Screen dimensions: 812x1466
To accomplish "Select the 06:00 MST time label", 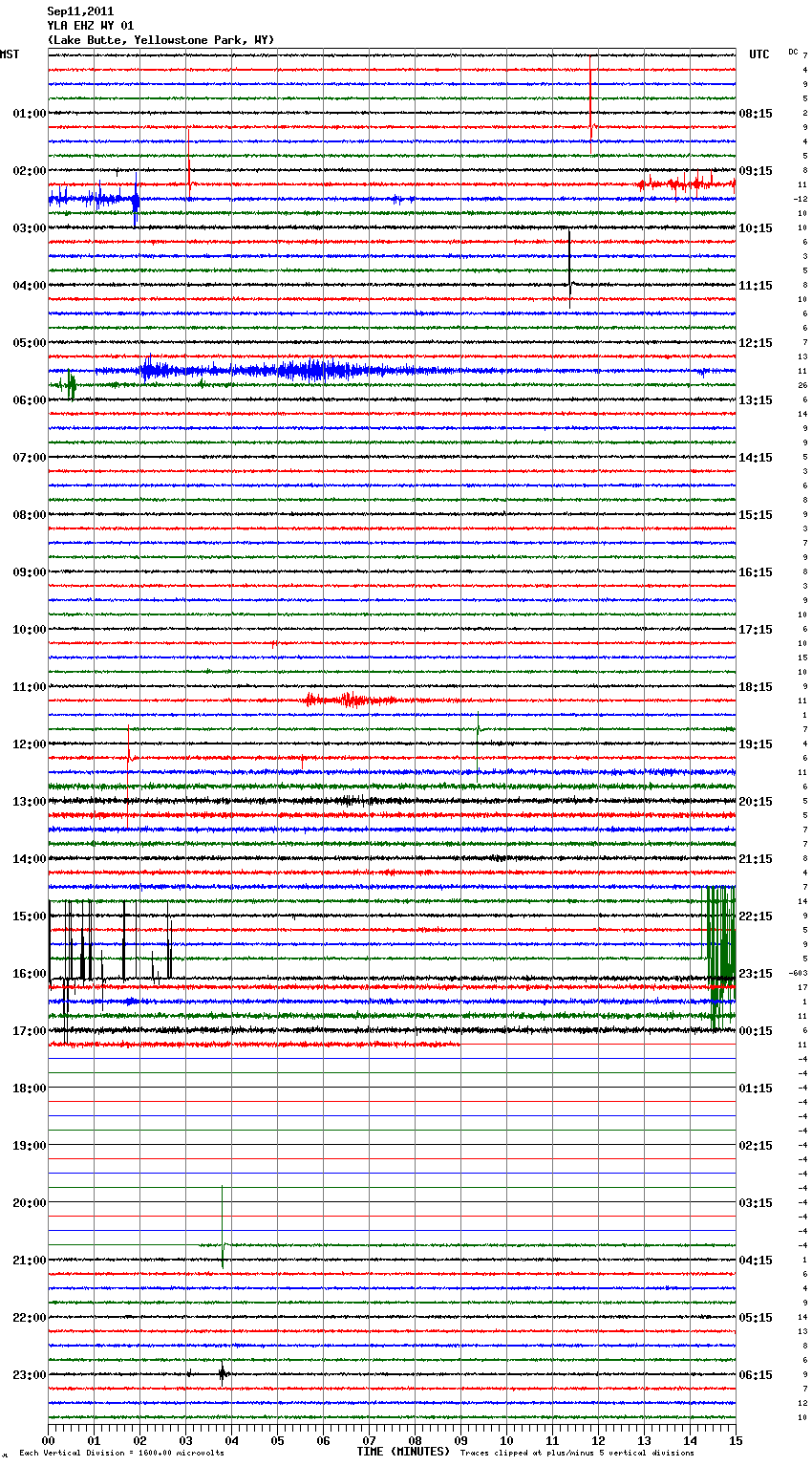I will [x=30, y=400].
